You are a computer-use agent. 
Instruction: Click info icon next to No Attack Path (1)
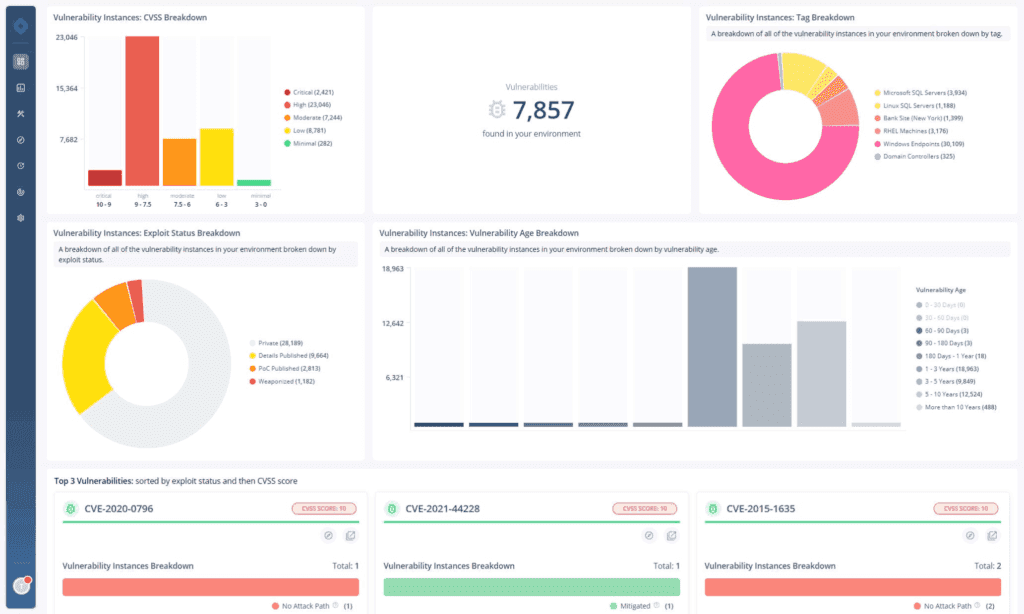point(336,606)
